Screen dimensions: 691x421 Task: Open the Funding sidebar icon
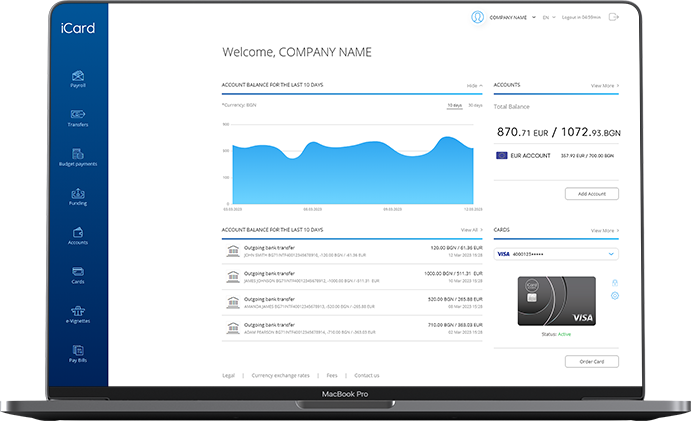click(78, 195)
